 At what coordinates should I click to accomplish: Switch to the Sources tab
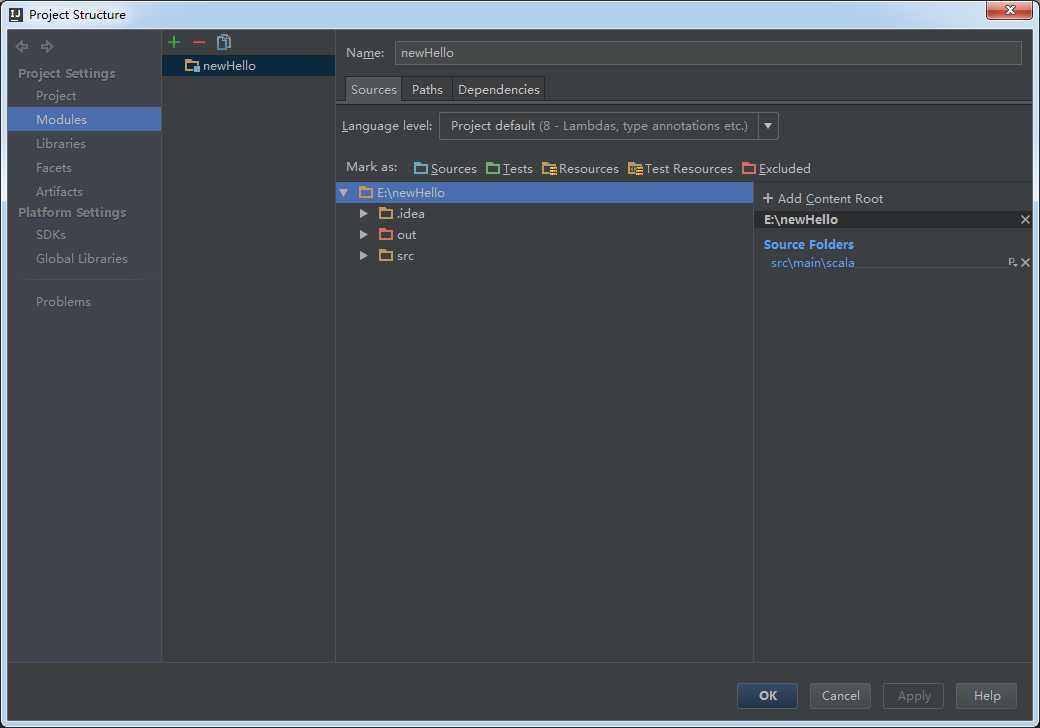coord(373,90)
